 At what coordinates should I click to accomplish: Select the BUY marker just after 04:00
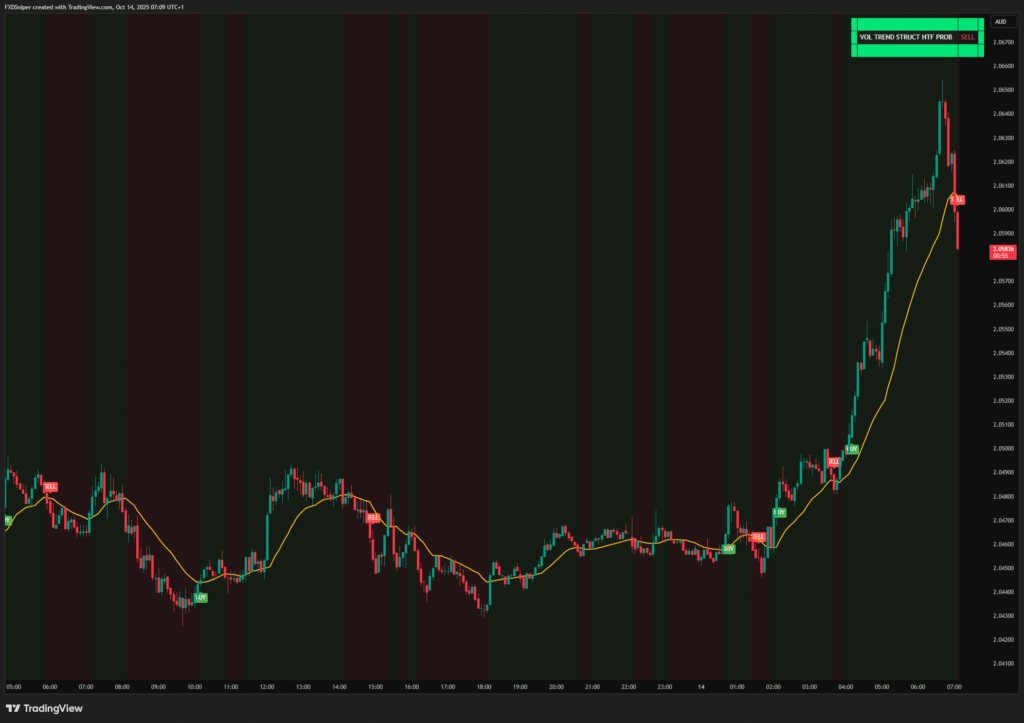click(x=851, y=449)
